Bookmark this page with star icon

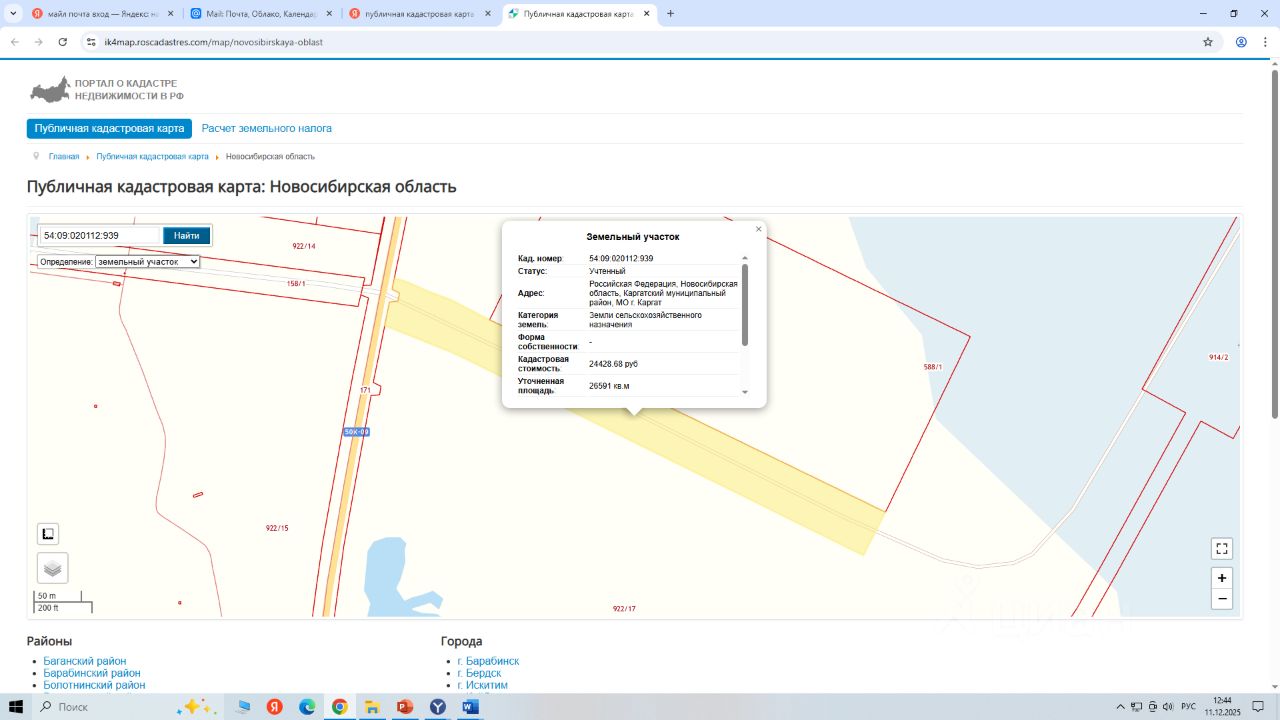click(1208, 42)
